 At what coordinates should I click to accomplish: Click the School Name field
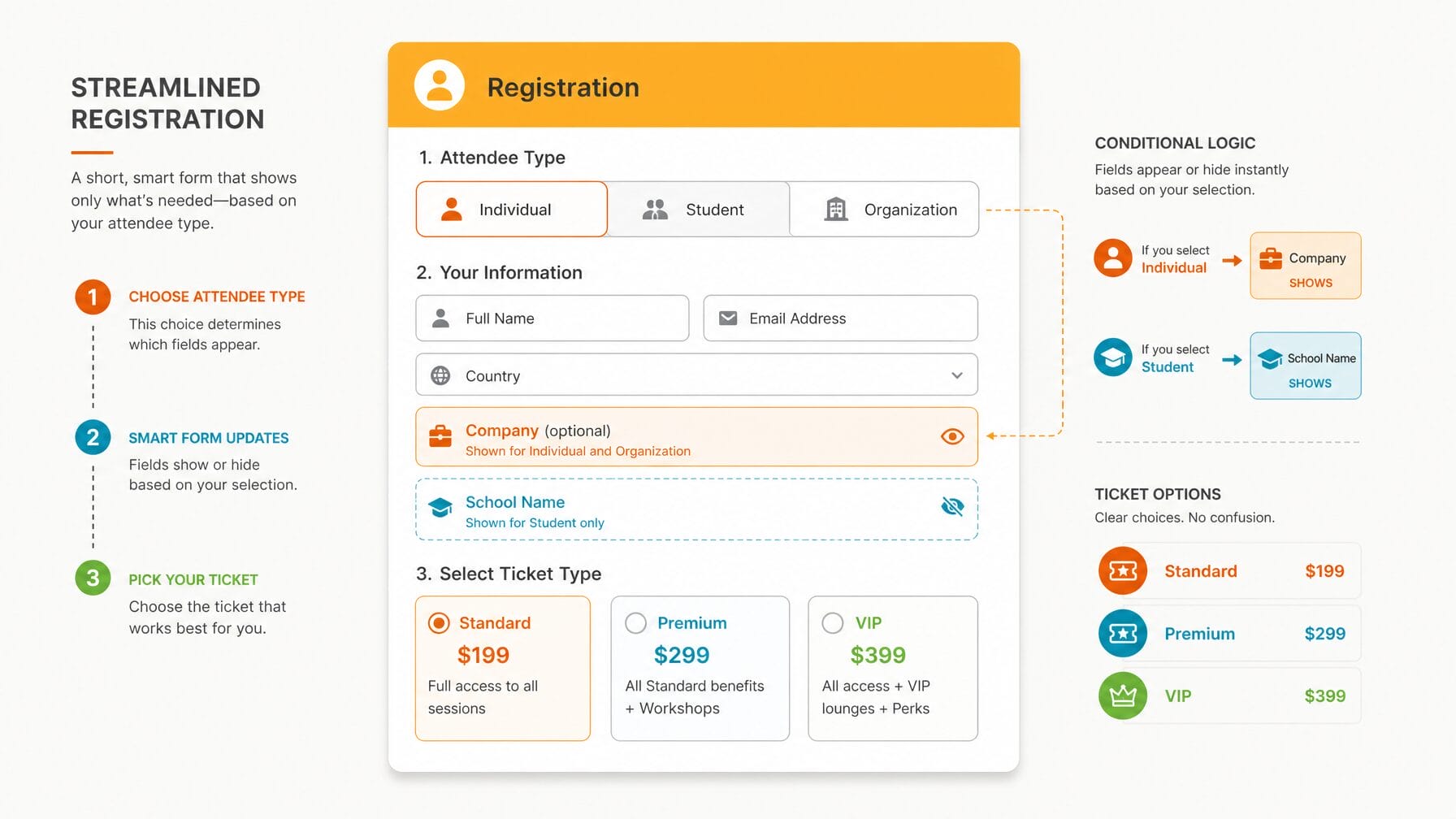click(696, 509)
